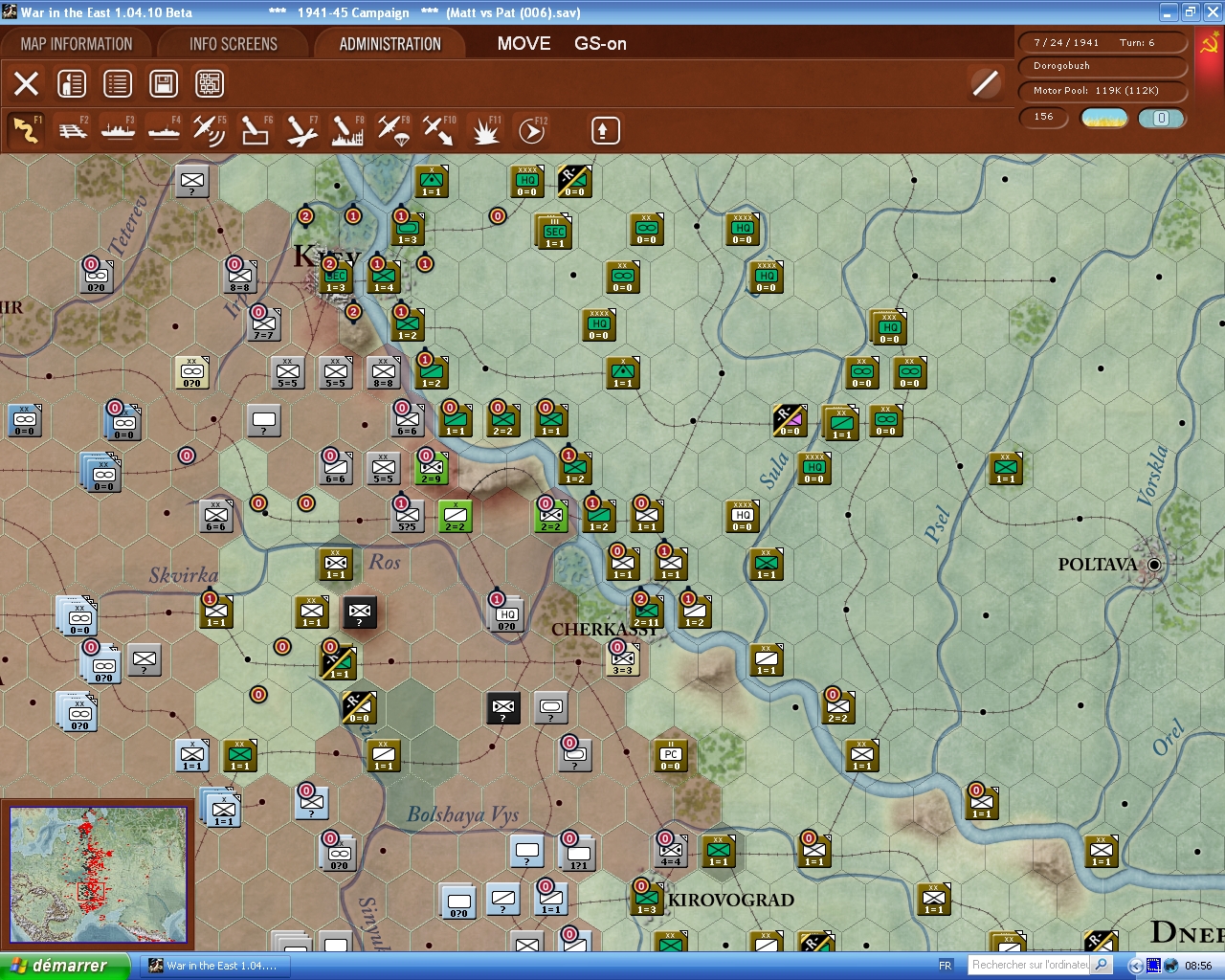Select the F10 air transfer mode
The height and width of the screenshot is (980, 1225).
tap(439, 130)
